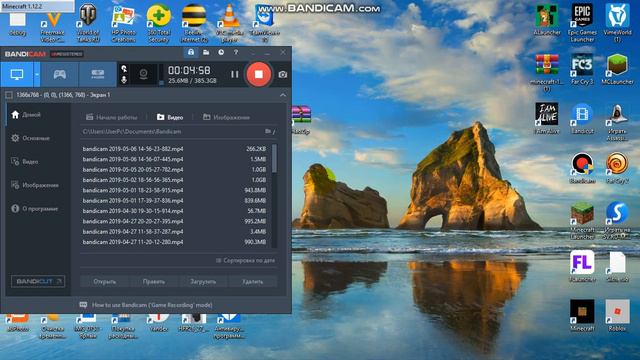The image size is (640, 360).
Task: Open Bandicam help question mark
Action: pos(236,52)
